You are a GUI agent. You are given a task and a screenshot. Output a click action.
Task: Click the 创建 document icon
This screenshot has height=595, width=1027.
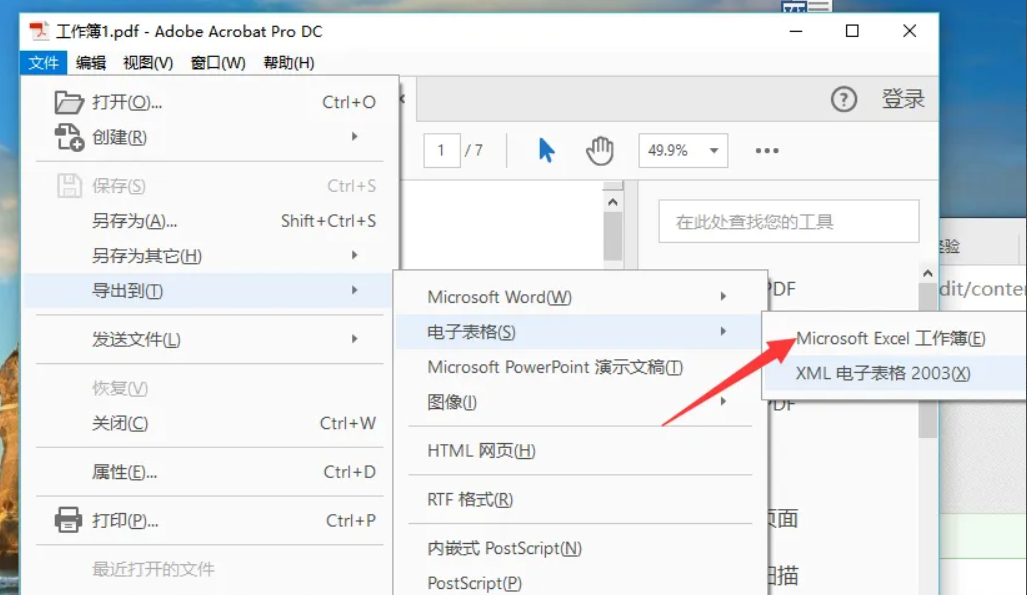pos(66,134)
